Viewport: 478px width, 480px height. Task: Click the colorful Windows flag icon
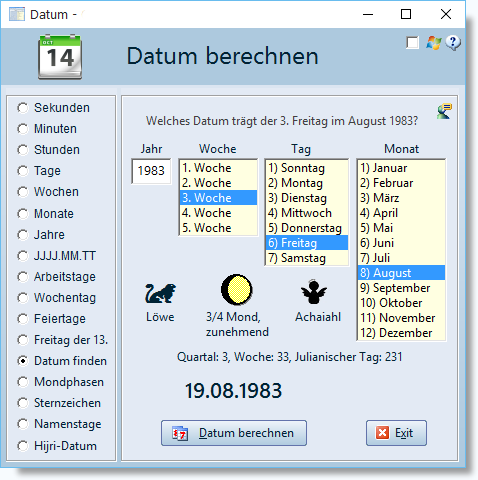coord(433,43)
